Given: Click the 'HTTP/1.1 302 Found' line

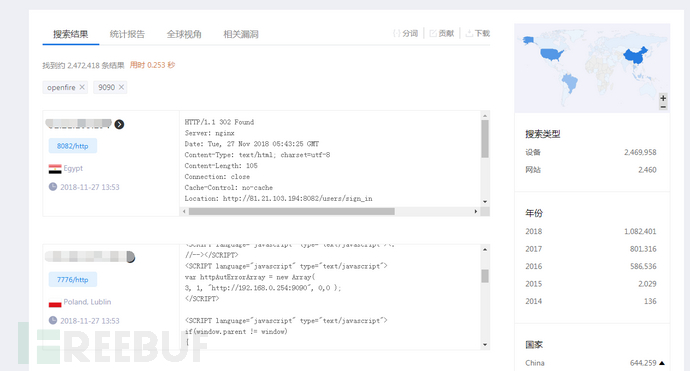Looking at the screenshot, I should (219, 122).
